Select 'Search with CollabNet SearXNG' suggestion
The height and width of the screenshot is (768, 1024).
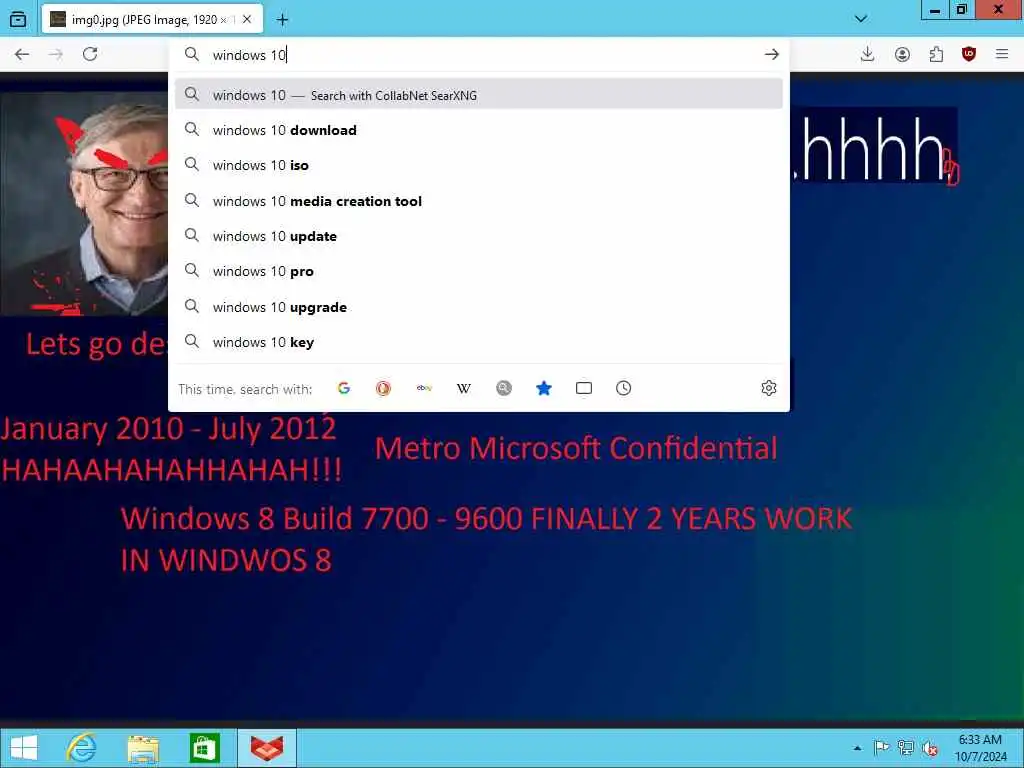[x=479, y=95]
